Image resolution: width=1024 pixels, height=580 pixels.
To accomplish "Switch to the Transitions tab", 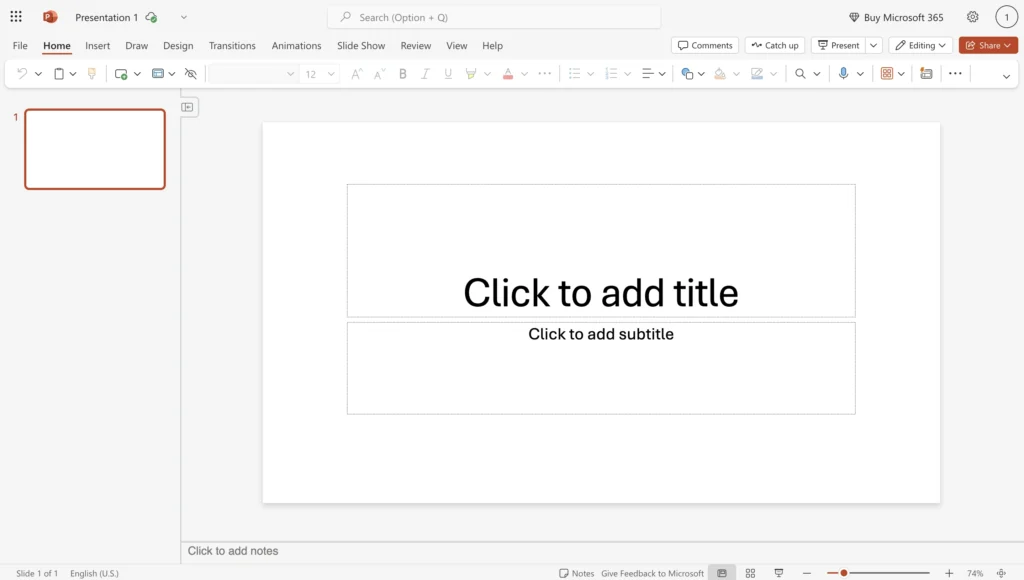I will [232, 46].
